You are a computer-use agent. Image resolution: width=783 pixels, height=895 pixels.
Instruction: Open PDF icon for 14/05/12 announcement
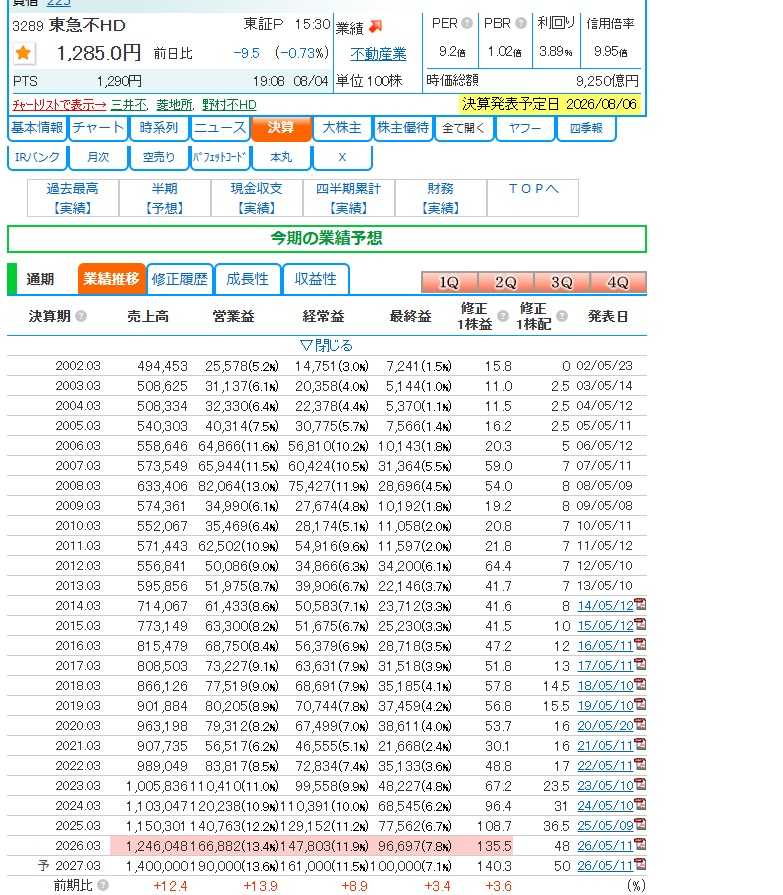(x=640, y=604)
